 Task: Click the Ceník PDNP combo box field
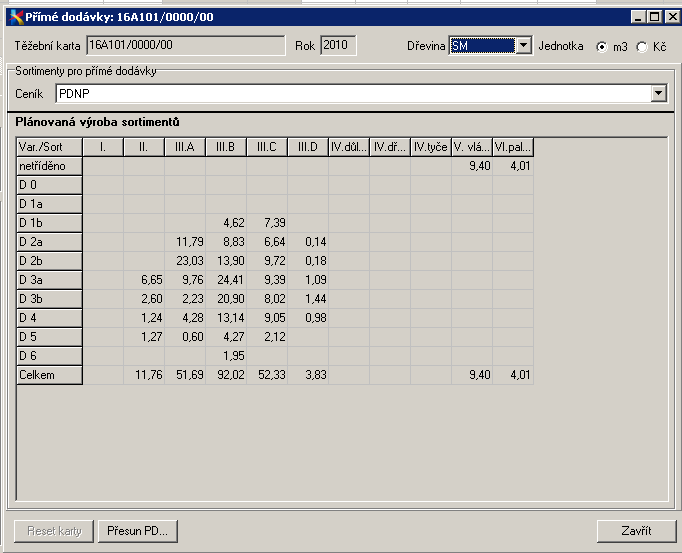[x=361, y=94]
